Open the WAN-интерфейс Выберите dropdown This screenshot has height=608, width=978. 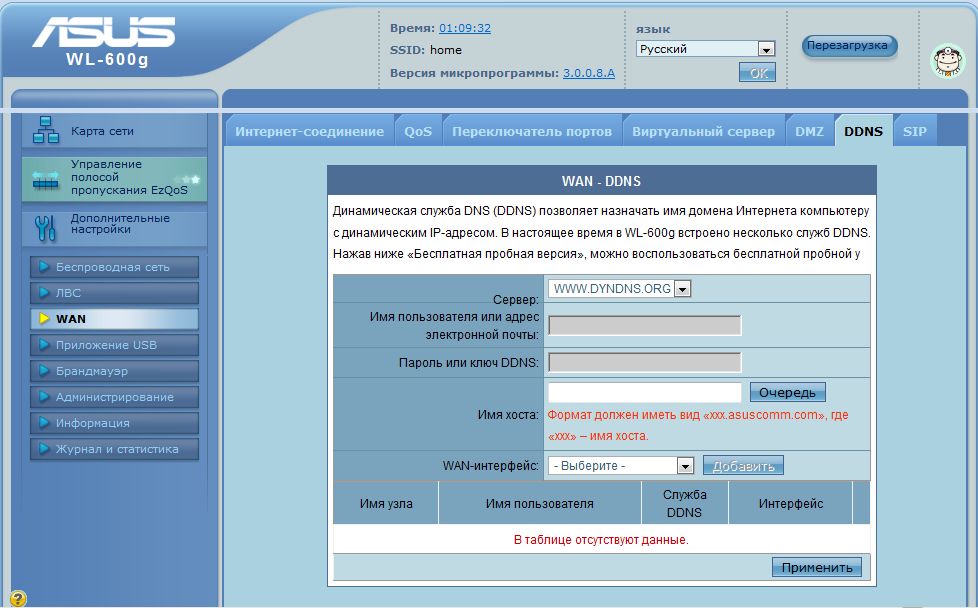pos(621,466)
